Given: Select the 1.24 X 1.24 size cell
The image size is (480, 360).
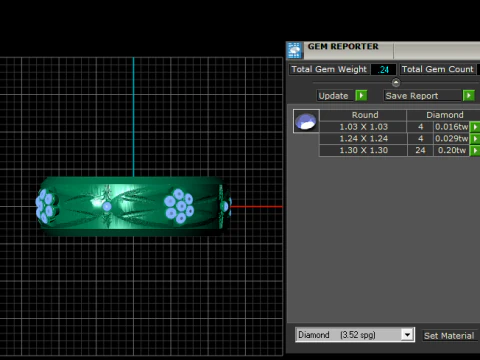Looking at the screenshot, I should tap(363, 139).
